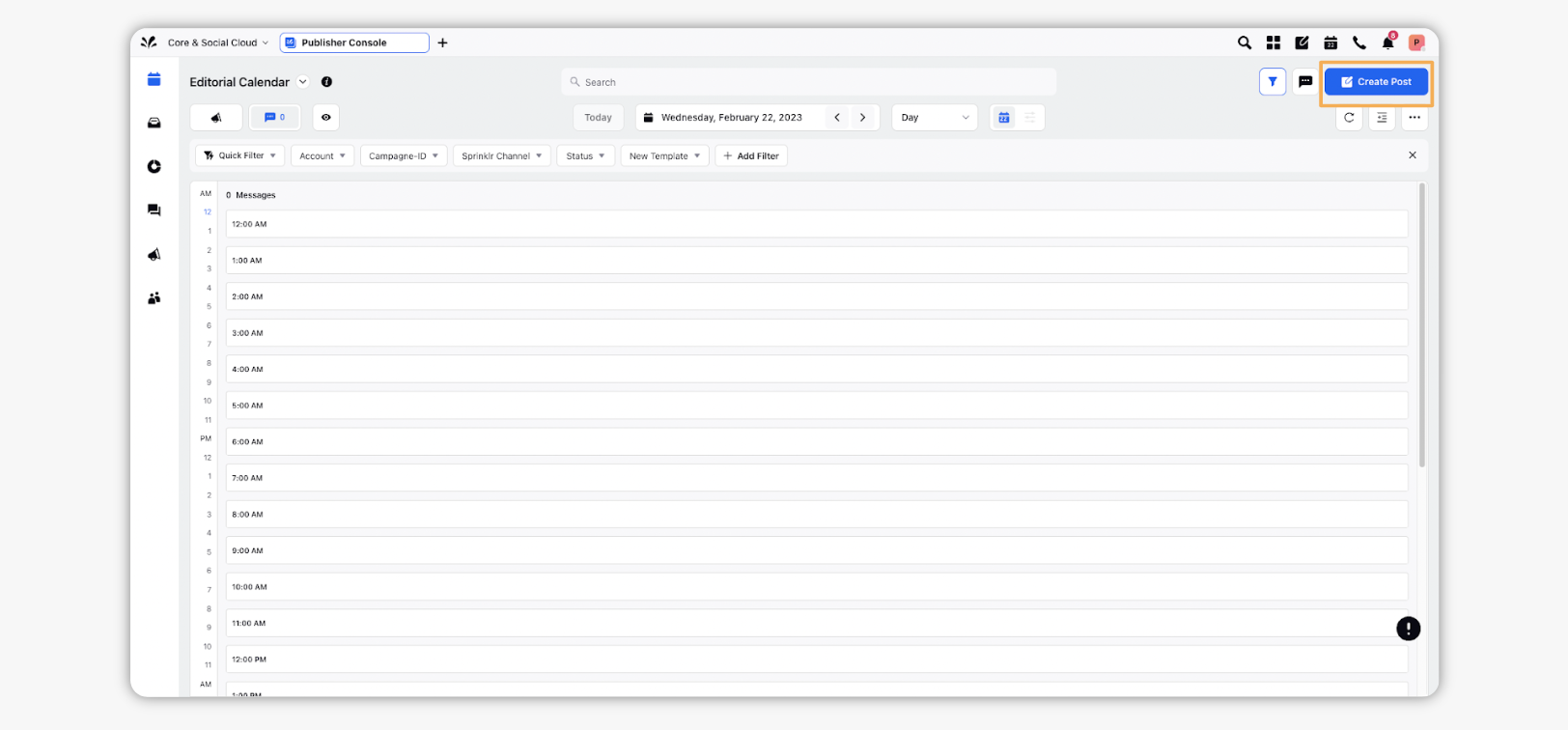This screenshot has width=1568, height=730.
Task: Click the global search magnifier icon
Action: point(1245,42)
